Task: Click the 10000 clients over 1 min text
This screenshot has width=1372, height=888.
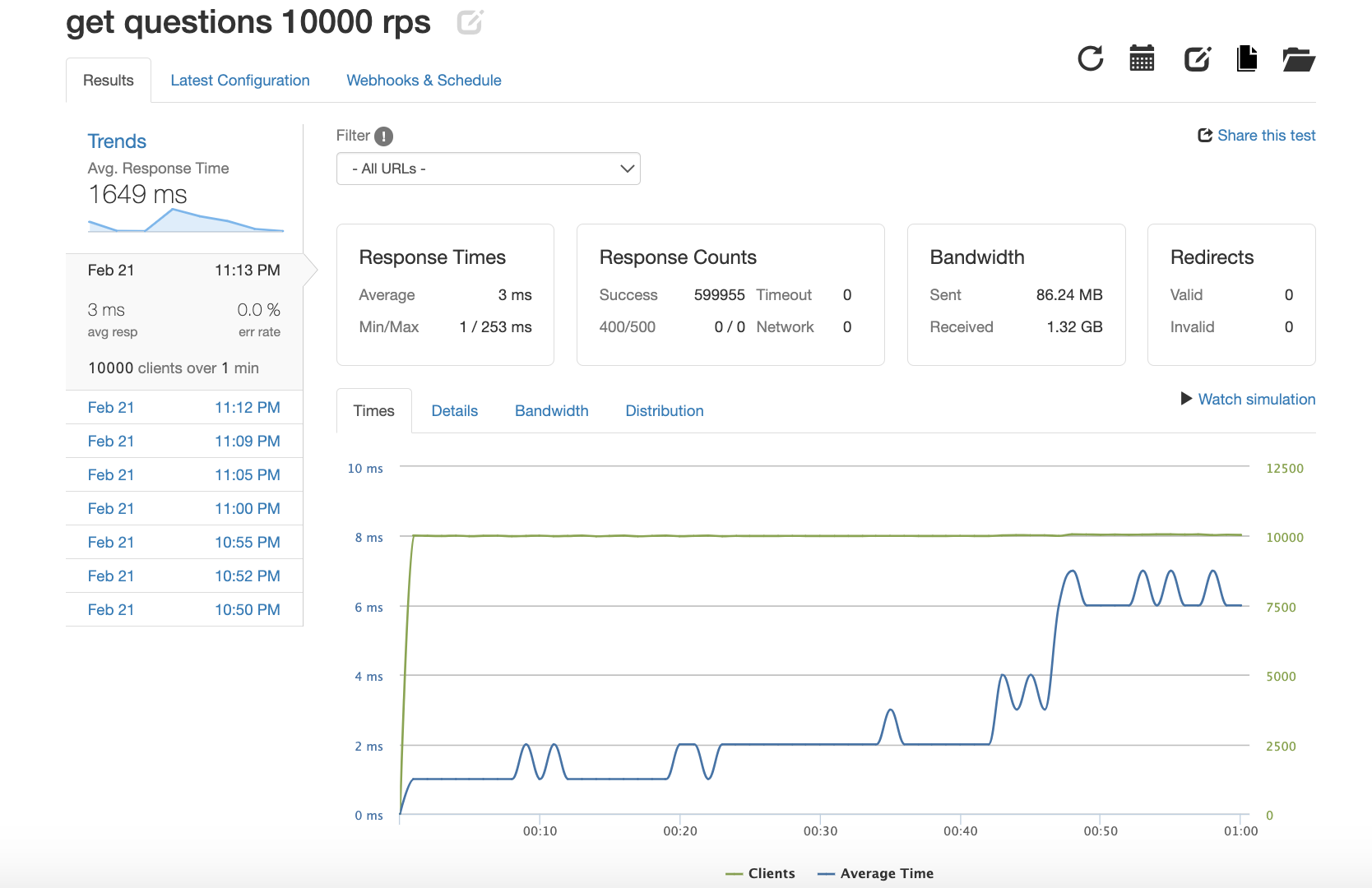Action: pos(174,368)
